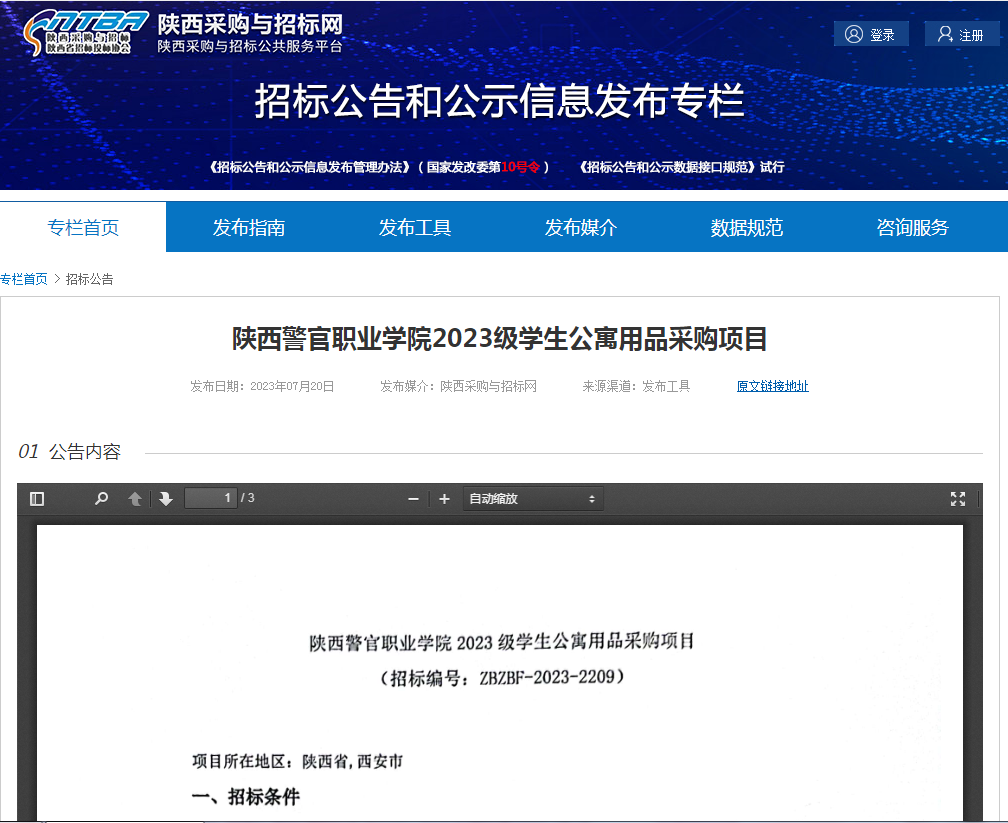Screen dimensions: 1008x823
Task: Go to previous PDF page arrow
Action: pyautogui.click(x=135, y=499)
